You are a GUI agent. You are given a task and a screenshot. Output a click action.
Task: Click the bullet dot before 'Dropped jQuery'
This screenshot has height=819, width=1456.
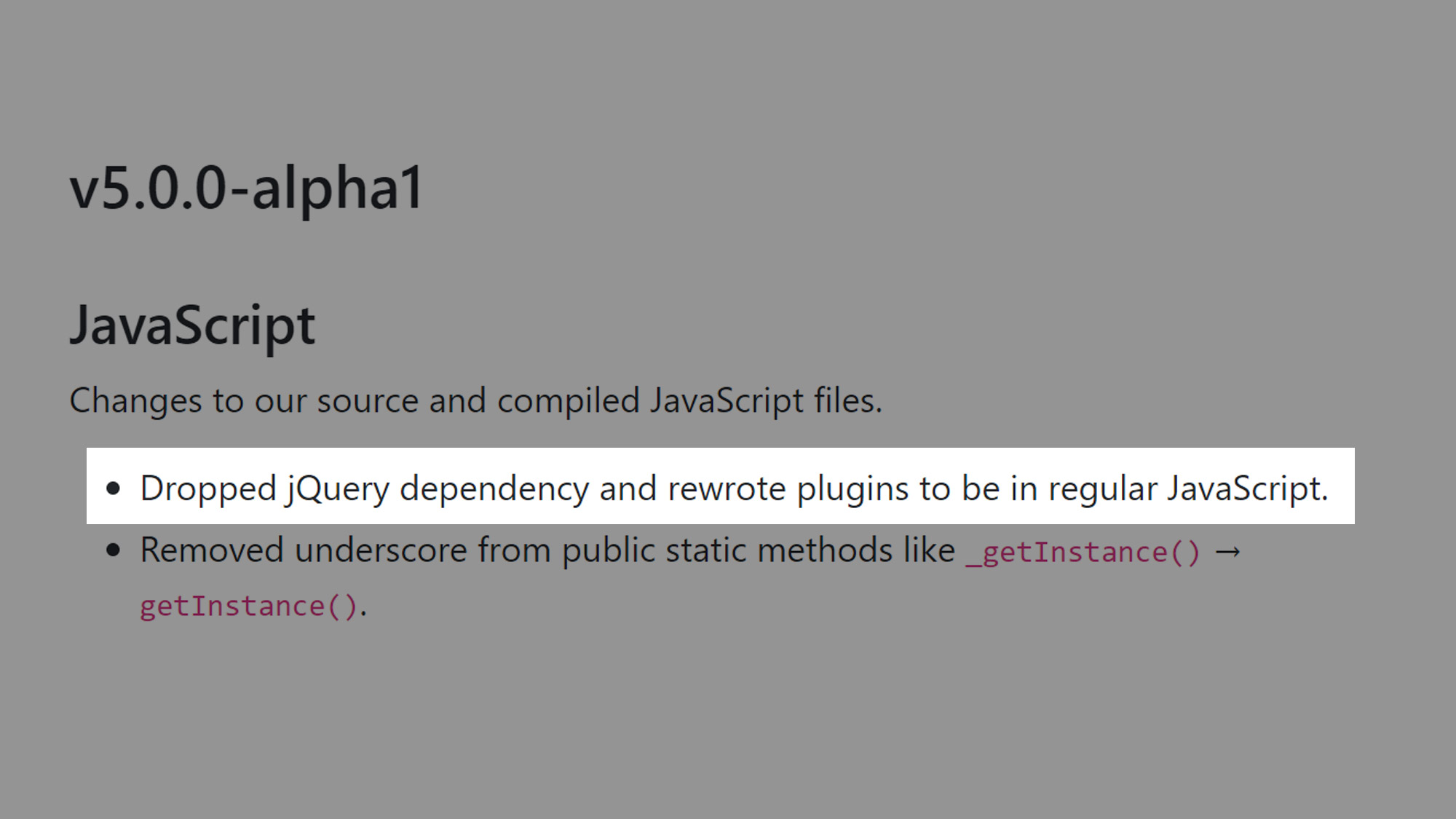(x=113, y=488)
